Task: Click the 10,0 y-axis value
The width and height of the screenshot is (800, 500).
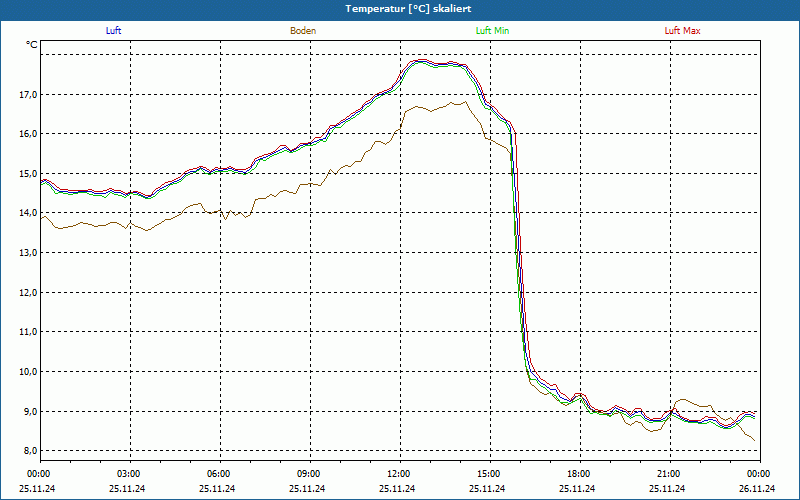Action: (28, 371)
